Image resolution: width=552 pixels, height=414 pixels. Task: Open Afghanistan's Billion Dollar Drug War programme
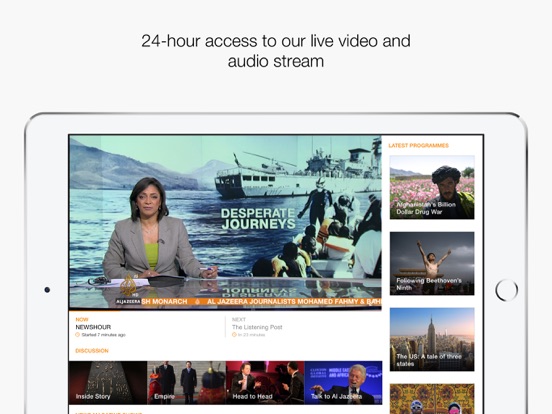[432, 187]
